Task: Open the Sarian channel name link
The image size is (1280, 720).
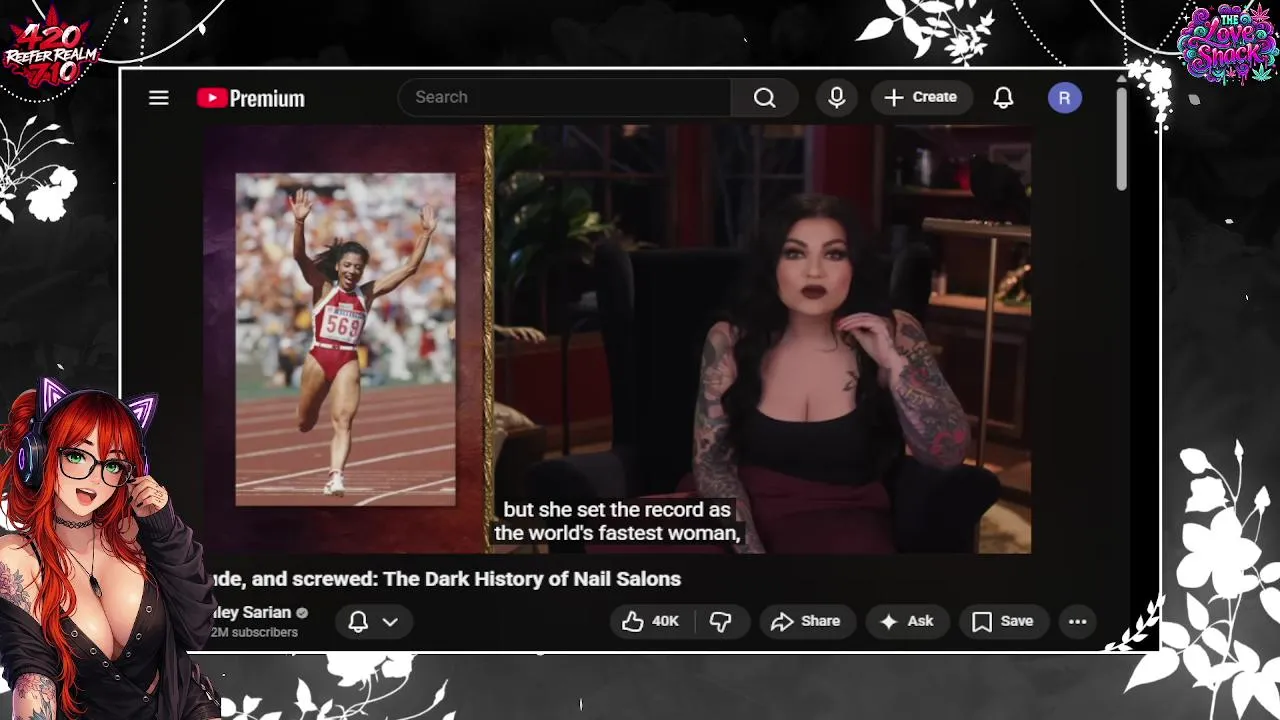Action: tap(250, 612)
